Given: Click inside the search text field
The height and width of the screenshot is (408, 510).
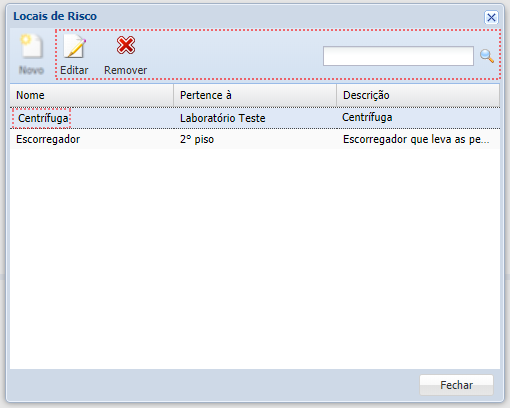Looking at the screenshot, I should point(398,56).
